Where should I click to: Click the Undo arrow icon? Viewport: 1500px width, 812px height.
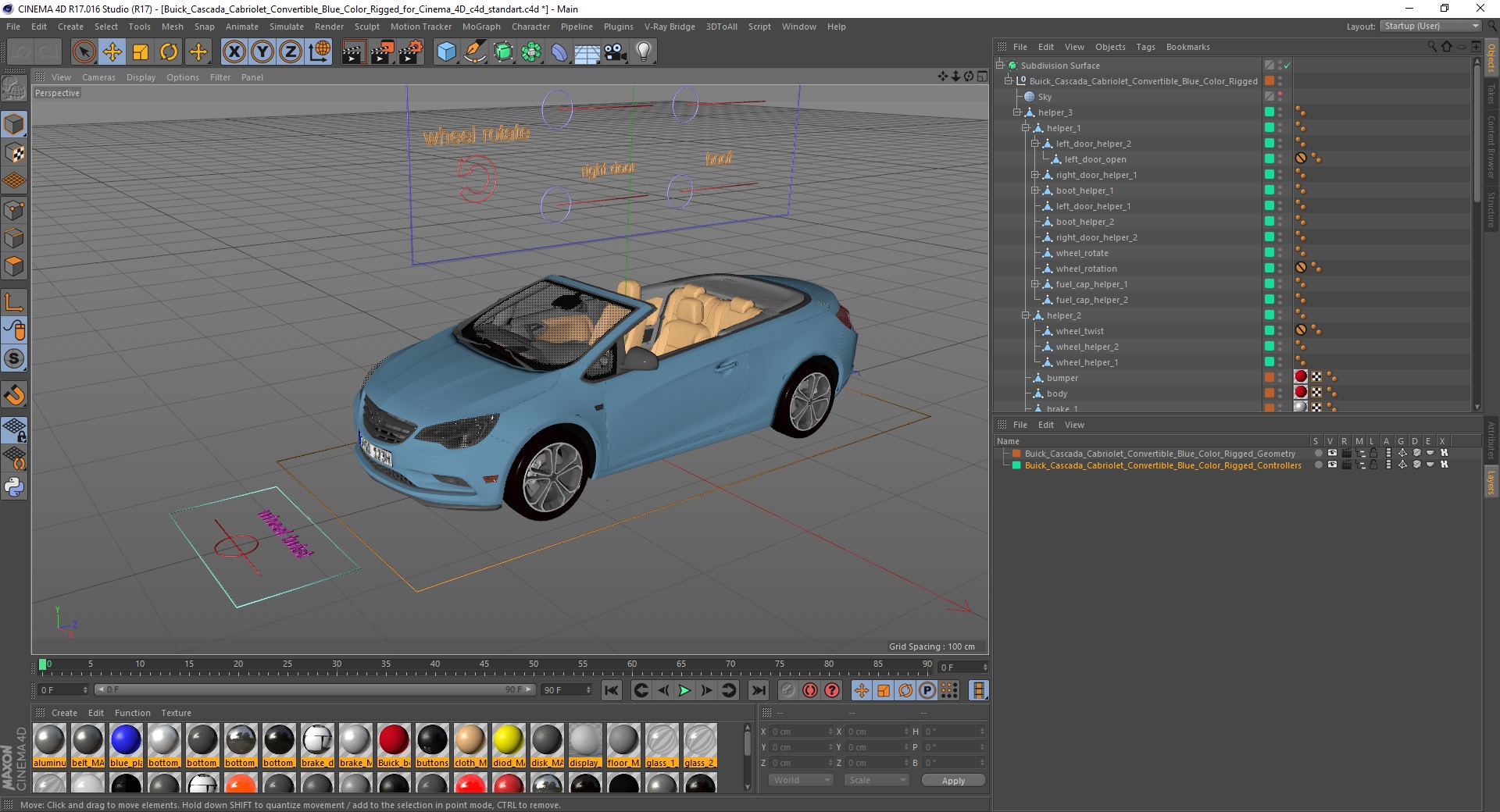coord(21,52)
